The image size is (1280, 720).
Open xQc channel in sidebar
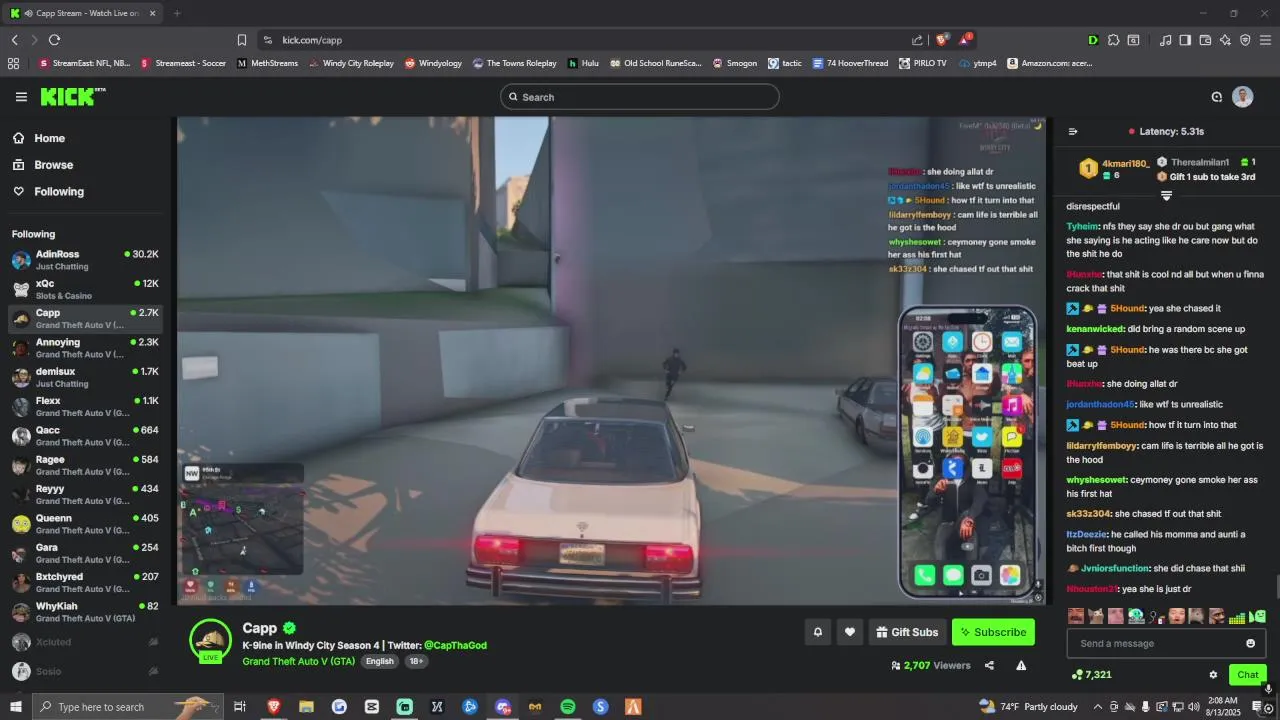tap(85, 289)
